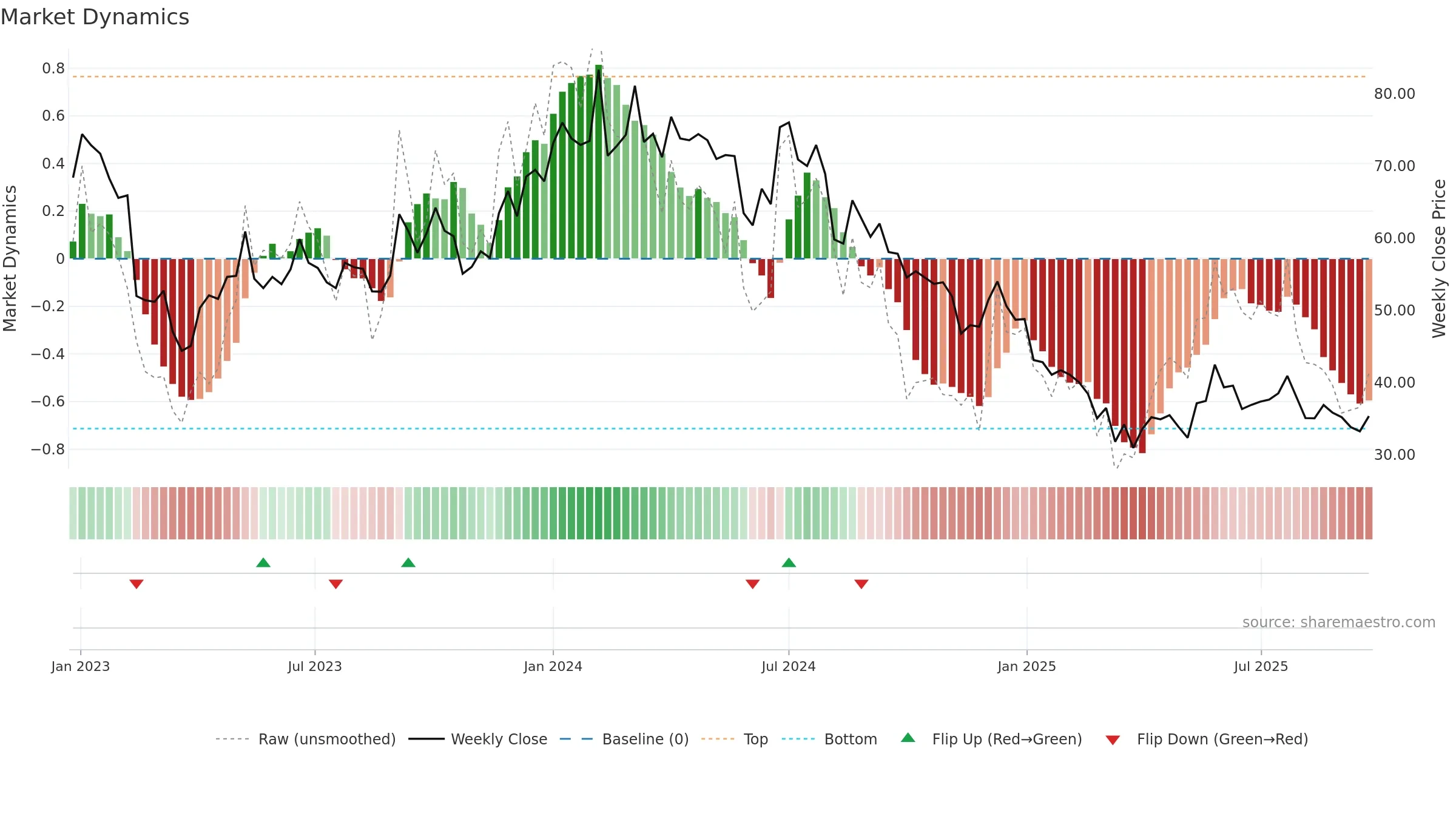Click the Flip Down marker in February 2023
This screenshot has width=1456, height=819.
pos(136,584)
